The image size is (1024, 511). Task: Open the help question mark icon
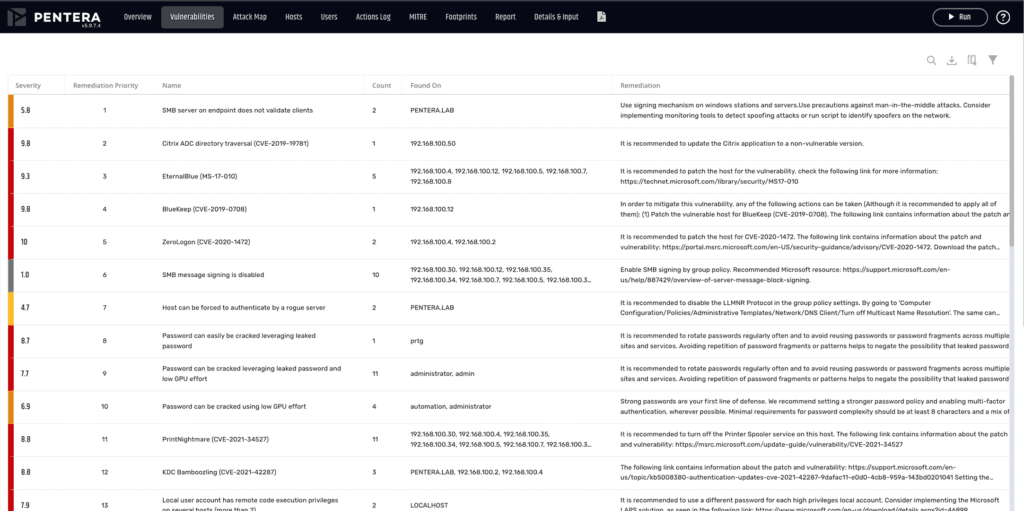(1003, 17)
